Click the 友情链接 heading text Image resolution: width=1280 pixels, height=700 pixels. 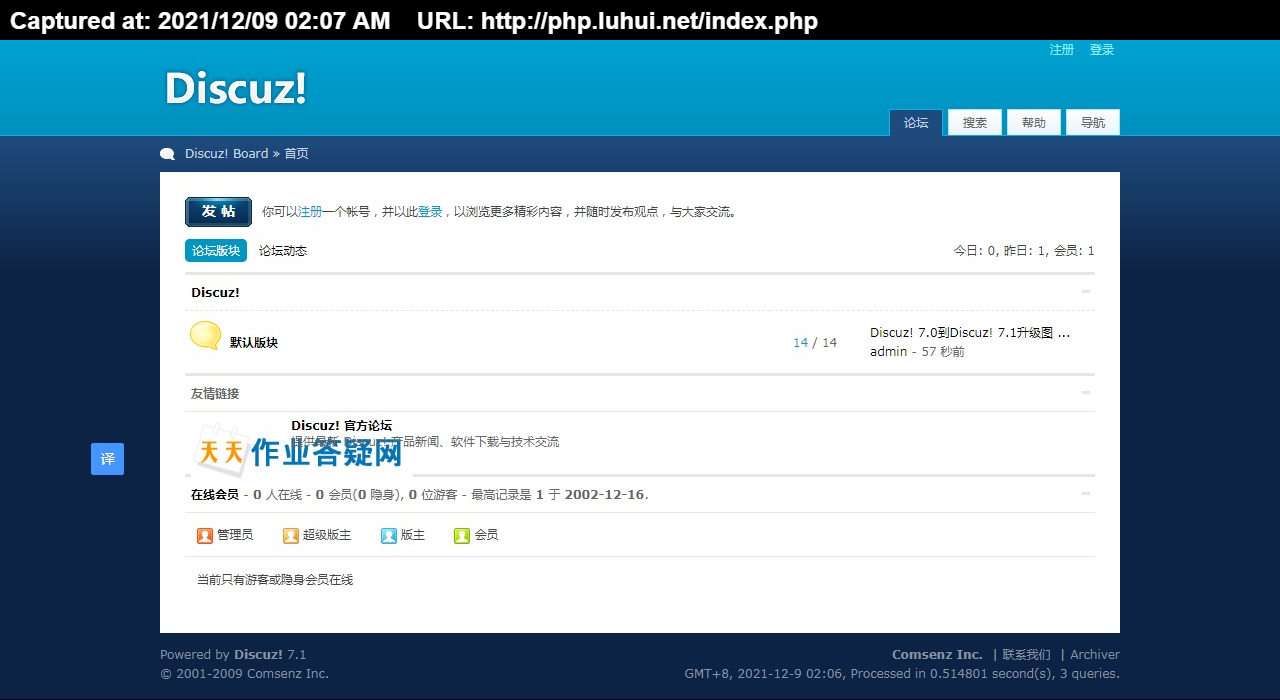coord(215,394)
